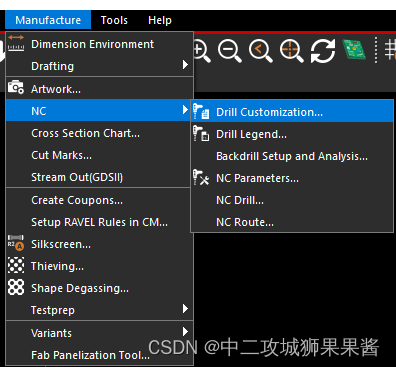
Task: Select Stream Out(GDSII) entry
Action: coord(99,177)
